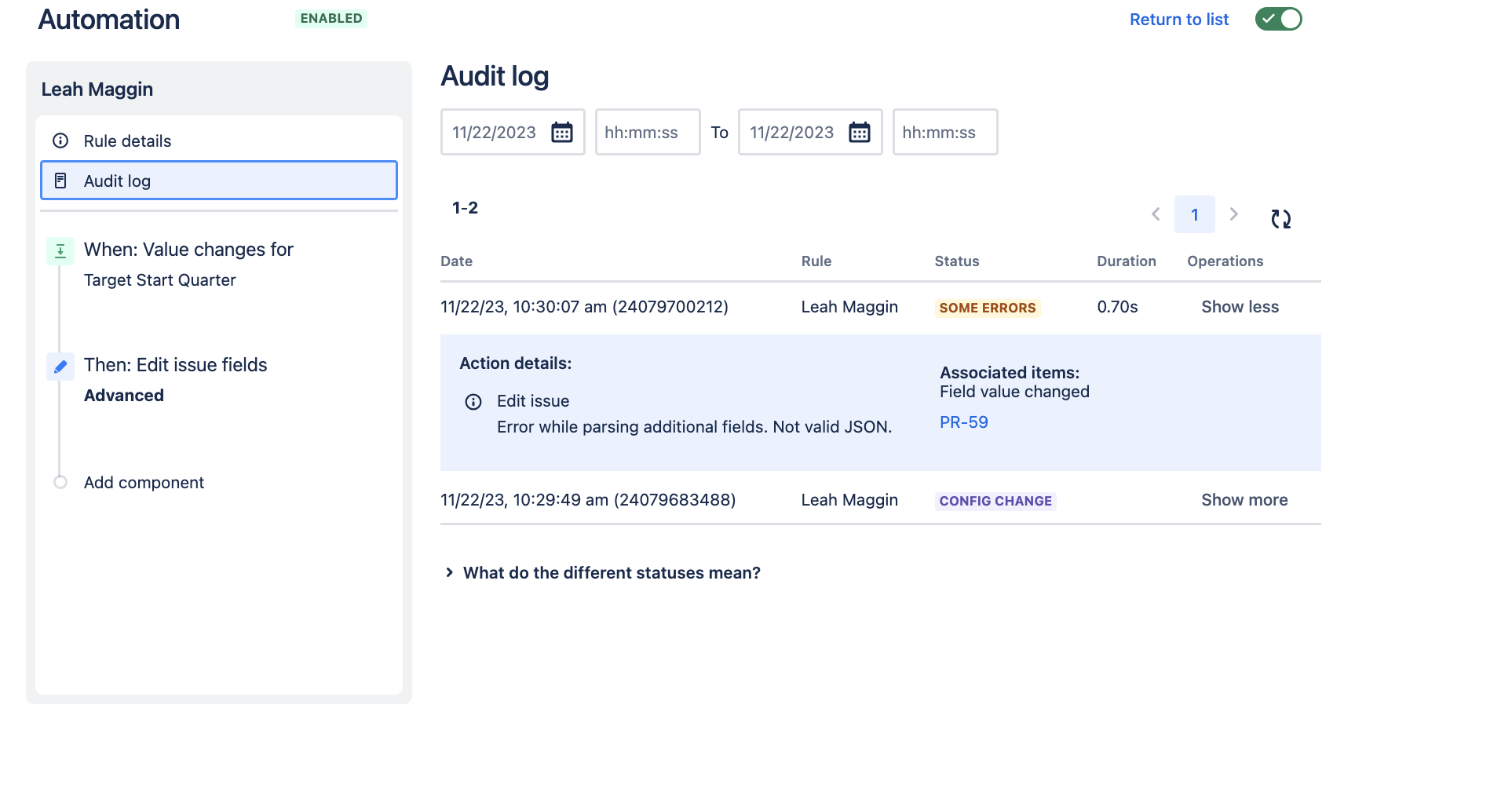Click the CONFIG CHANGE status badge
Viewport: 1512px width, 796px height.
(995, 500)
